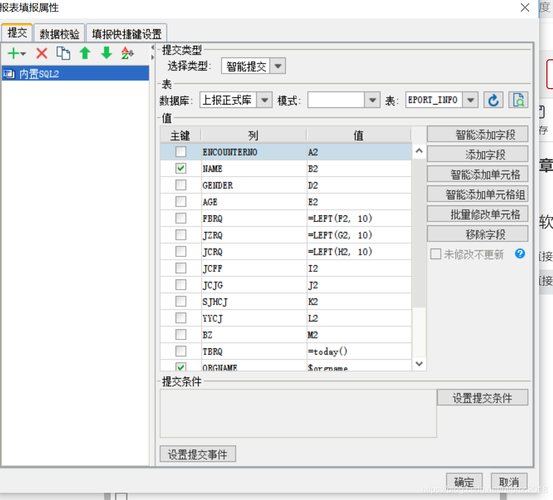Refresh the table list with blue arrow
The height and width of the screenshot is (500, 553).
pos(493,100)
